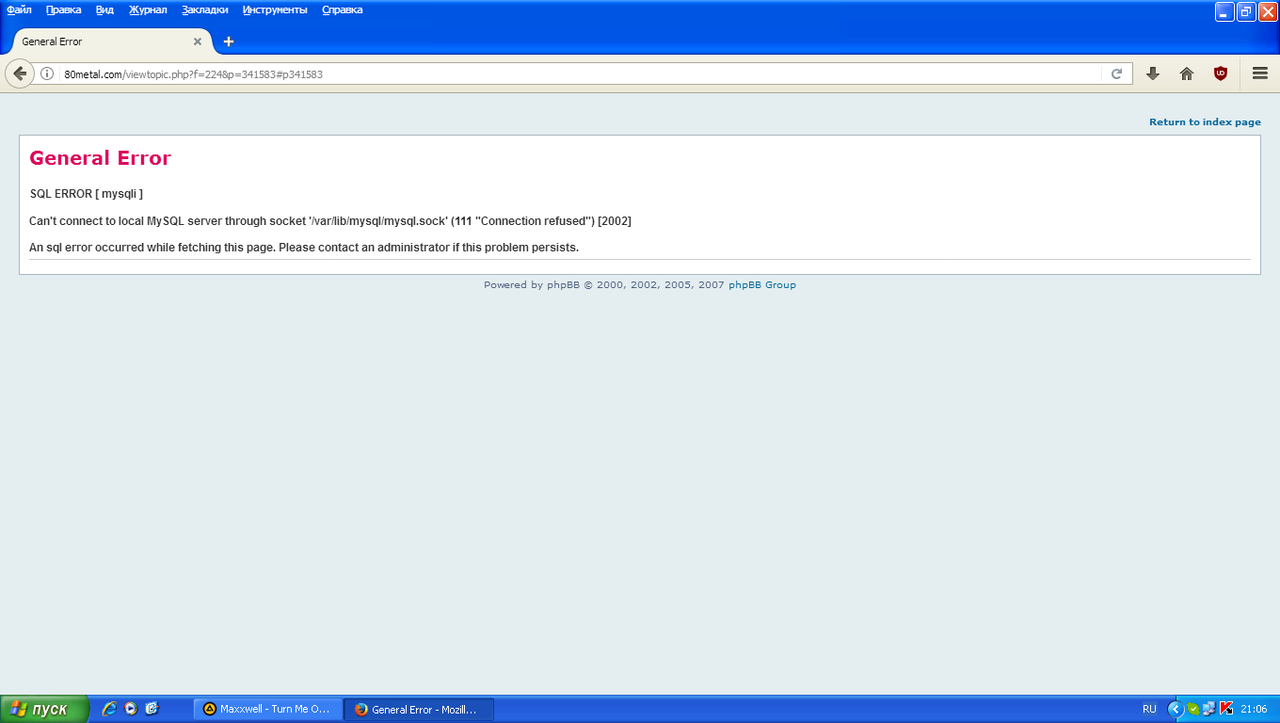1280x723 pixels.
Task: Open network connection tray icon
Action: 1209,709
